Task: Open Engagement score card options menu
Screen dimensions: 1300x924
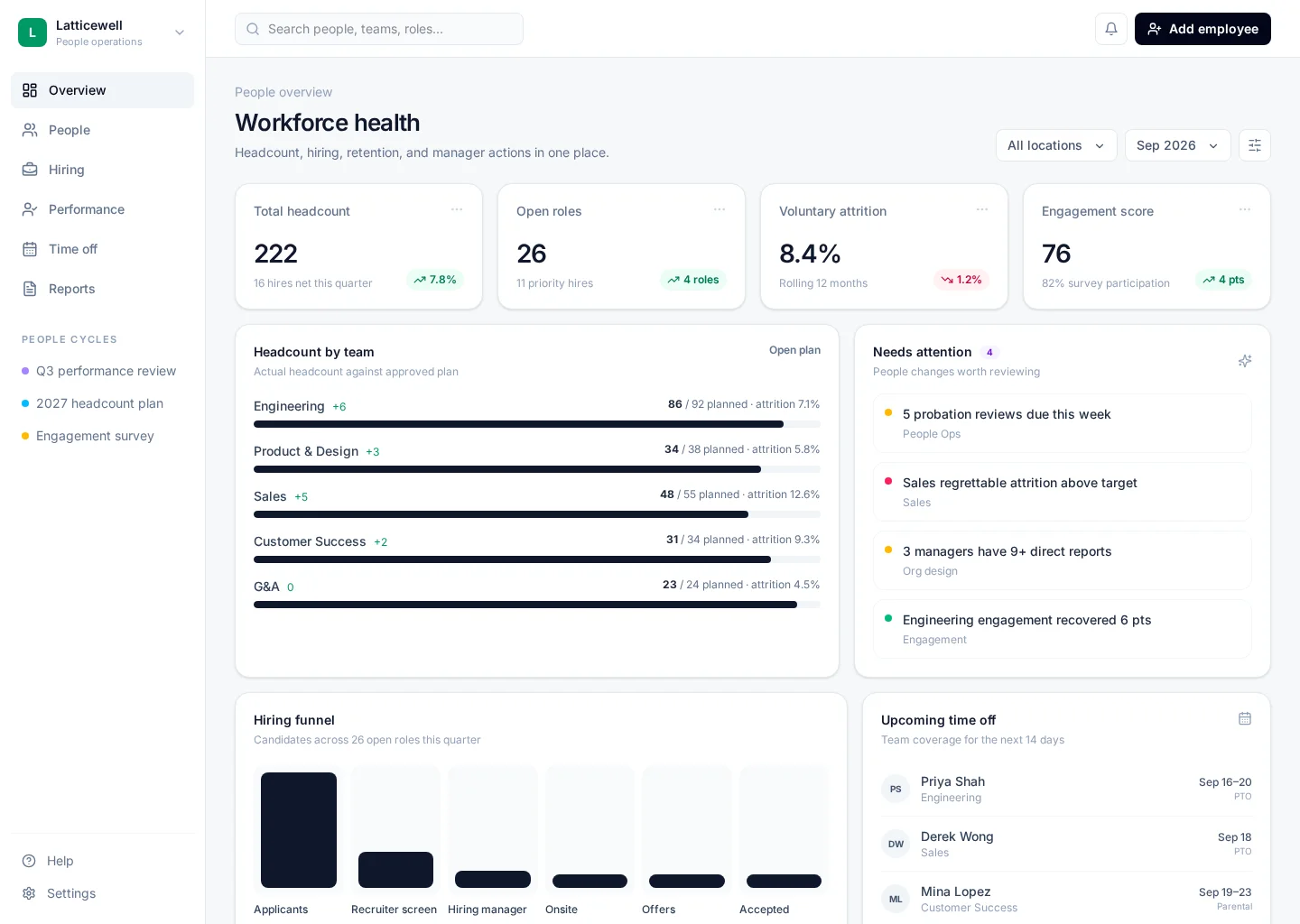Action: click(x=1245, y=209)
